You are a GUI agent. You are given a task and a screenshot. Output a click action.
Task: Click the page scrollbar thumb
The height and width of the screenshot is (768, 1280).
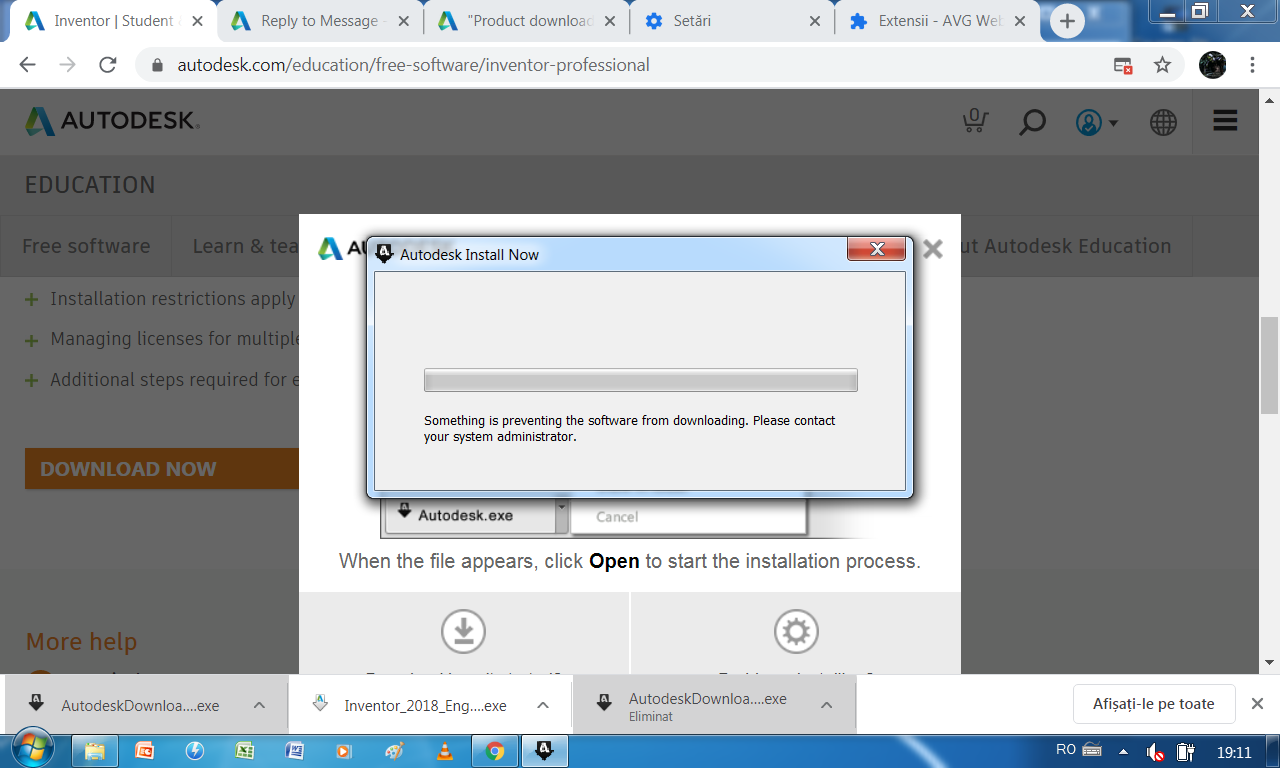(1270, 364)
